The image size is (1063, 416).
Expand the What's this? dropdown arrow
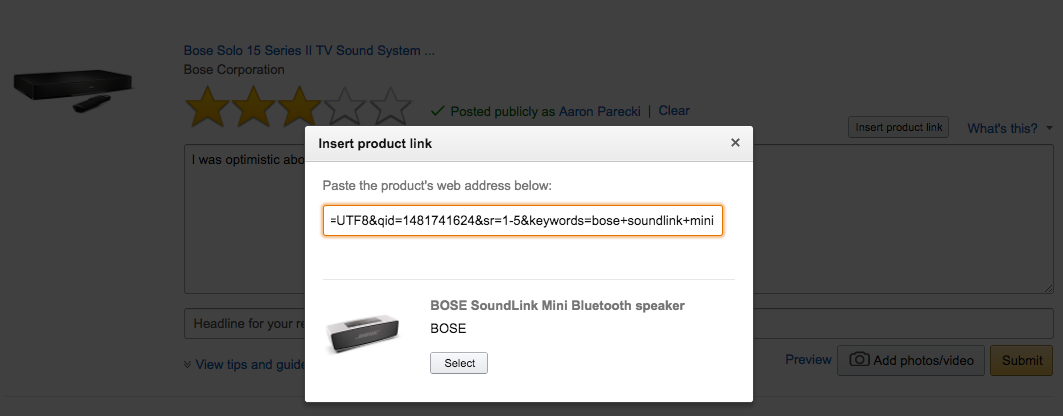coord(1049,128)
